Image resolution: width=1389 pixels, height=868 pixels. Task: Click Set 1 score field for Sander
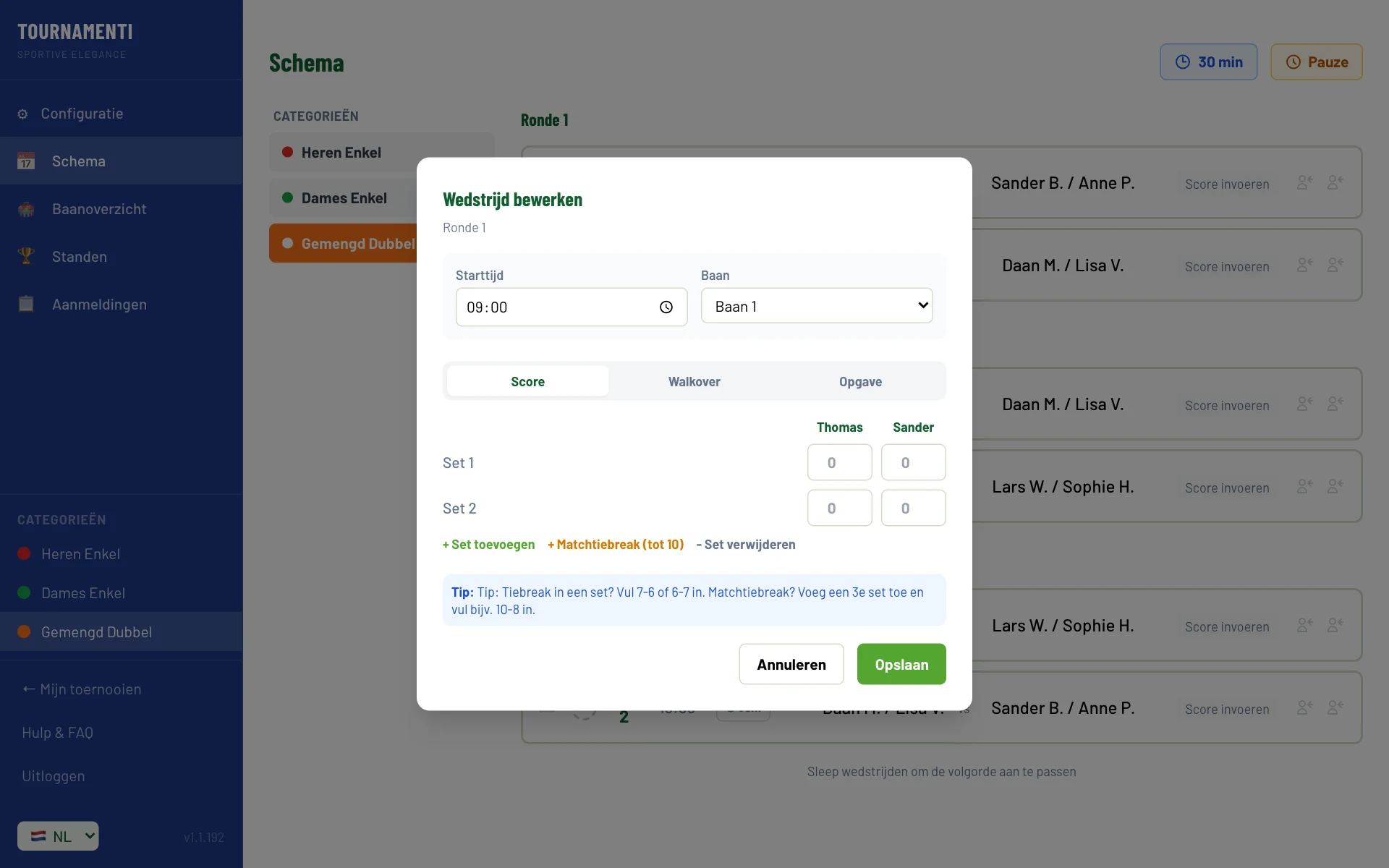coord(913,462)
